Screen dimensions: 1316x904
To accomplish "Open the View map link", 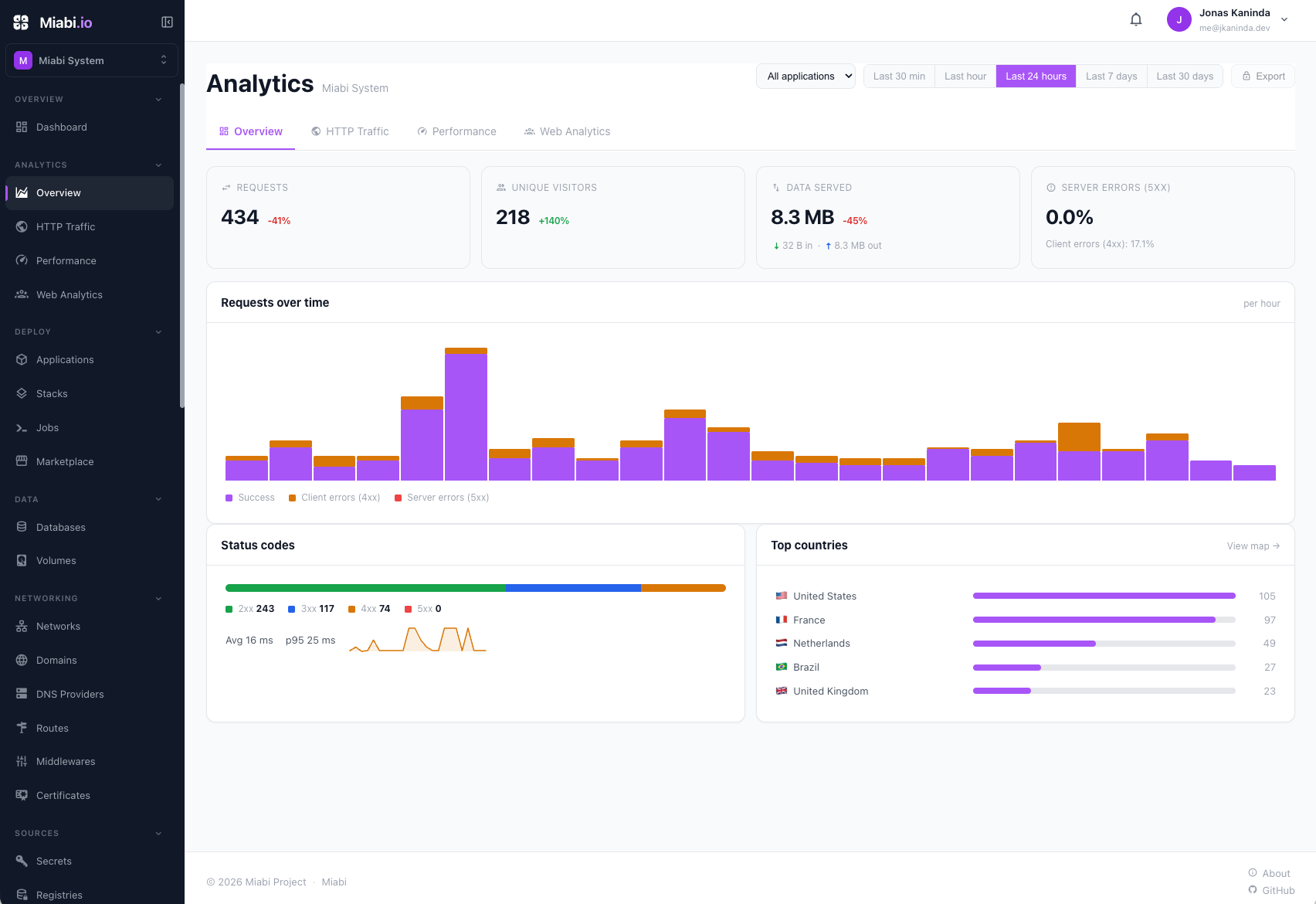I will click(1253, 545).
